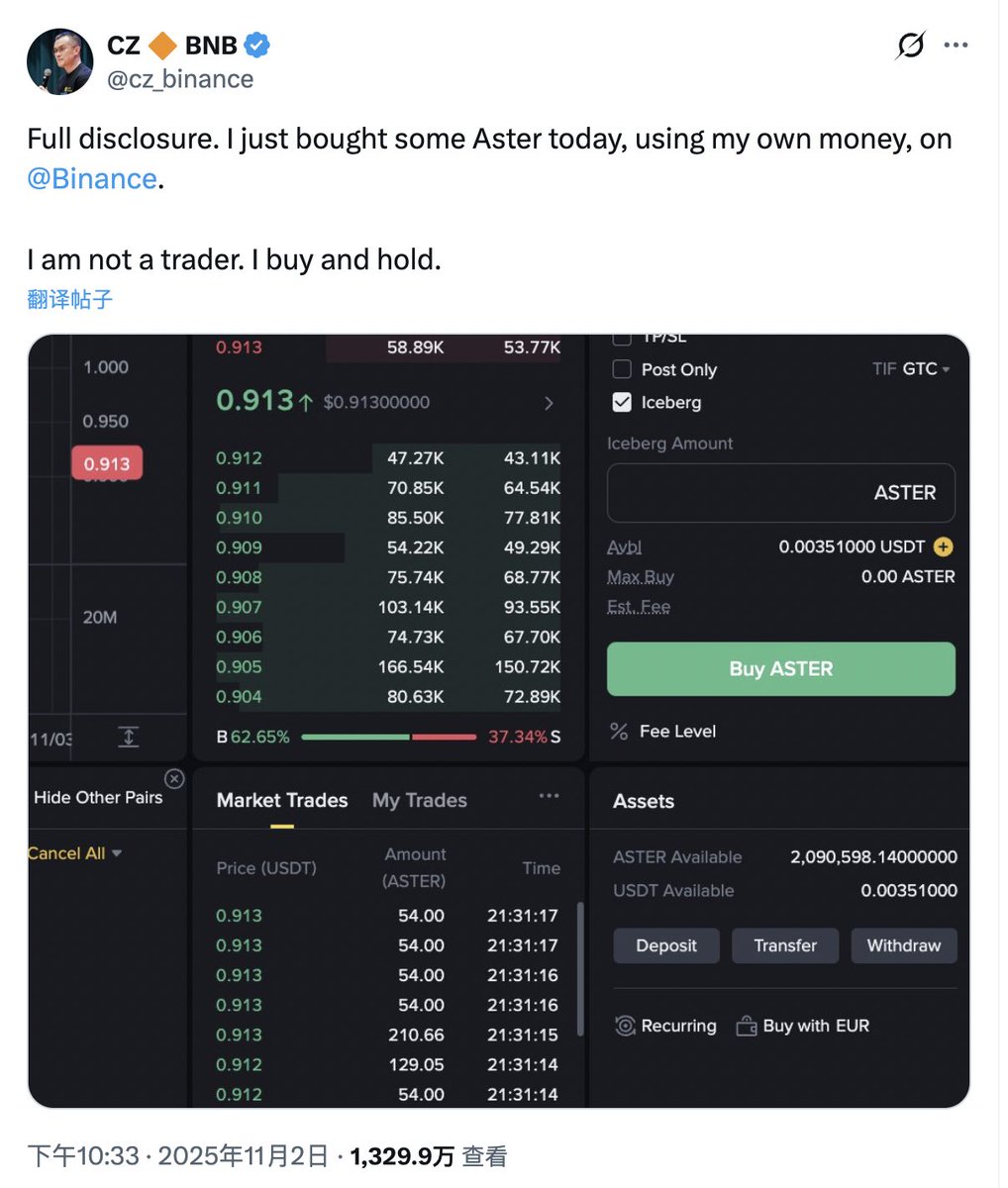Click the yellow plus icon beside USDT balance
1008x1188 pixels.
coord(943,546)
